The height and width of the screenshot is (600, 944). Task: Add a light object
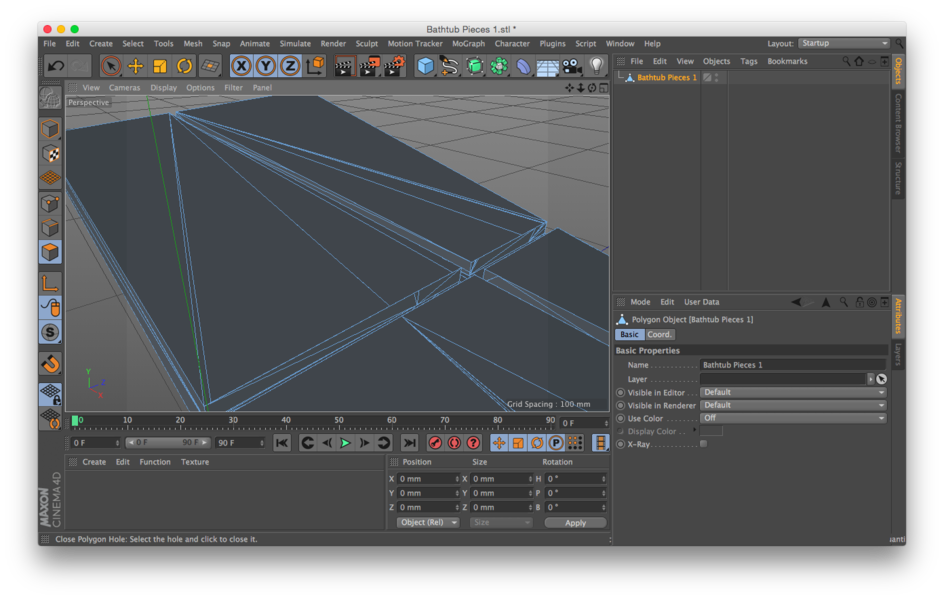pyautogui.click(x=596, y=66)
